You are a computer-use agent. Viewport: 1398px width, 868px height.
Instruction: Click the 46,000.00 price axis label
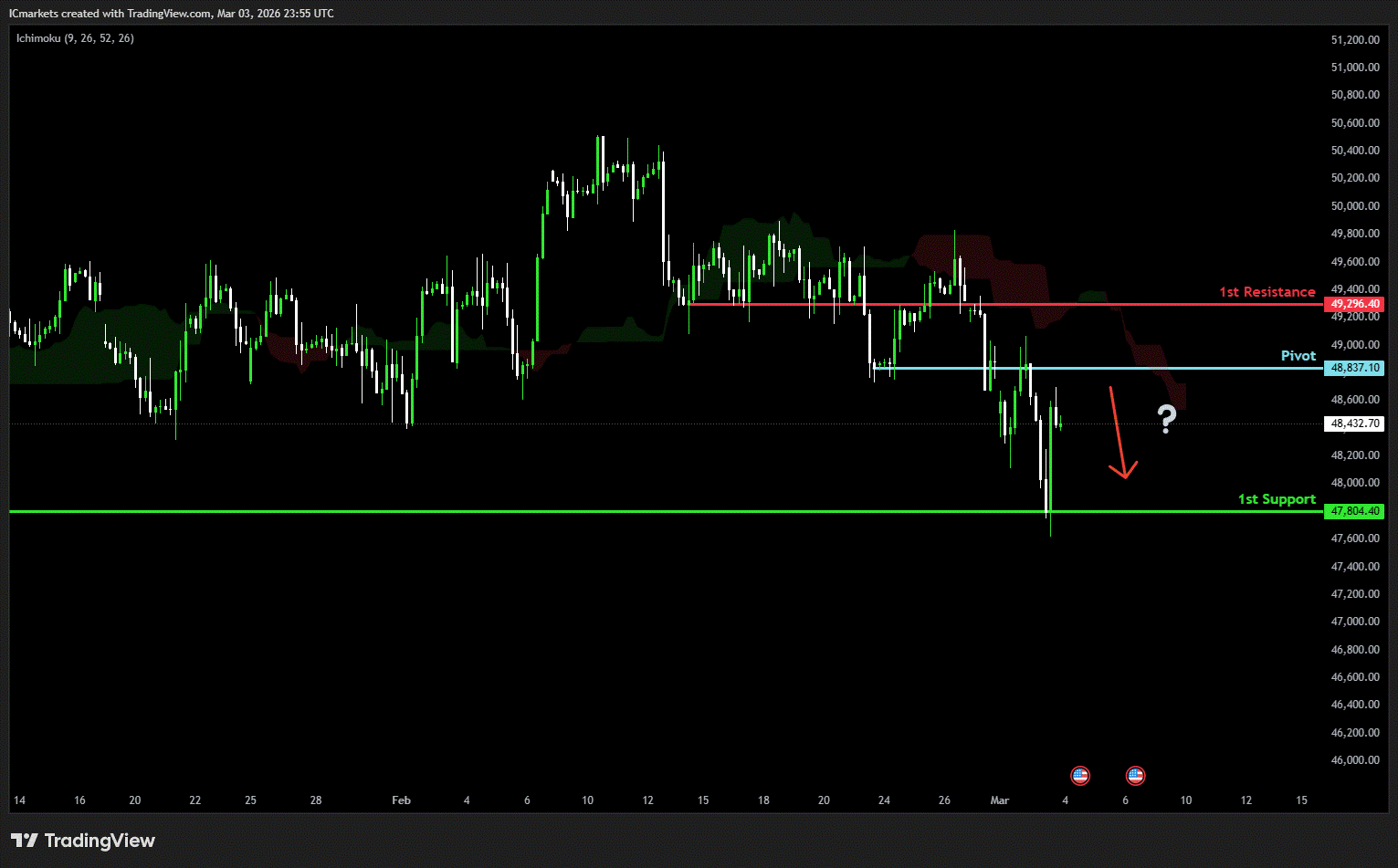pyautogui.click(x=1355, y=760)
